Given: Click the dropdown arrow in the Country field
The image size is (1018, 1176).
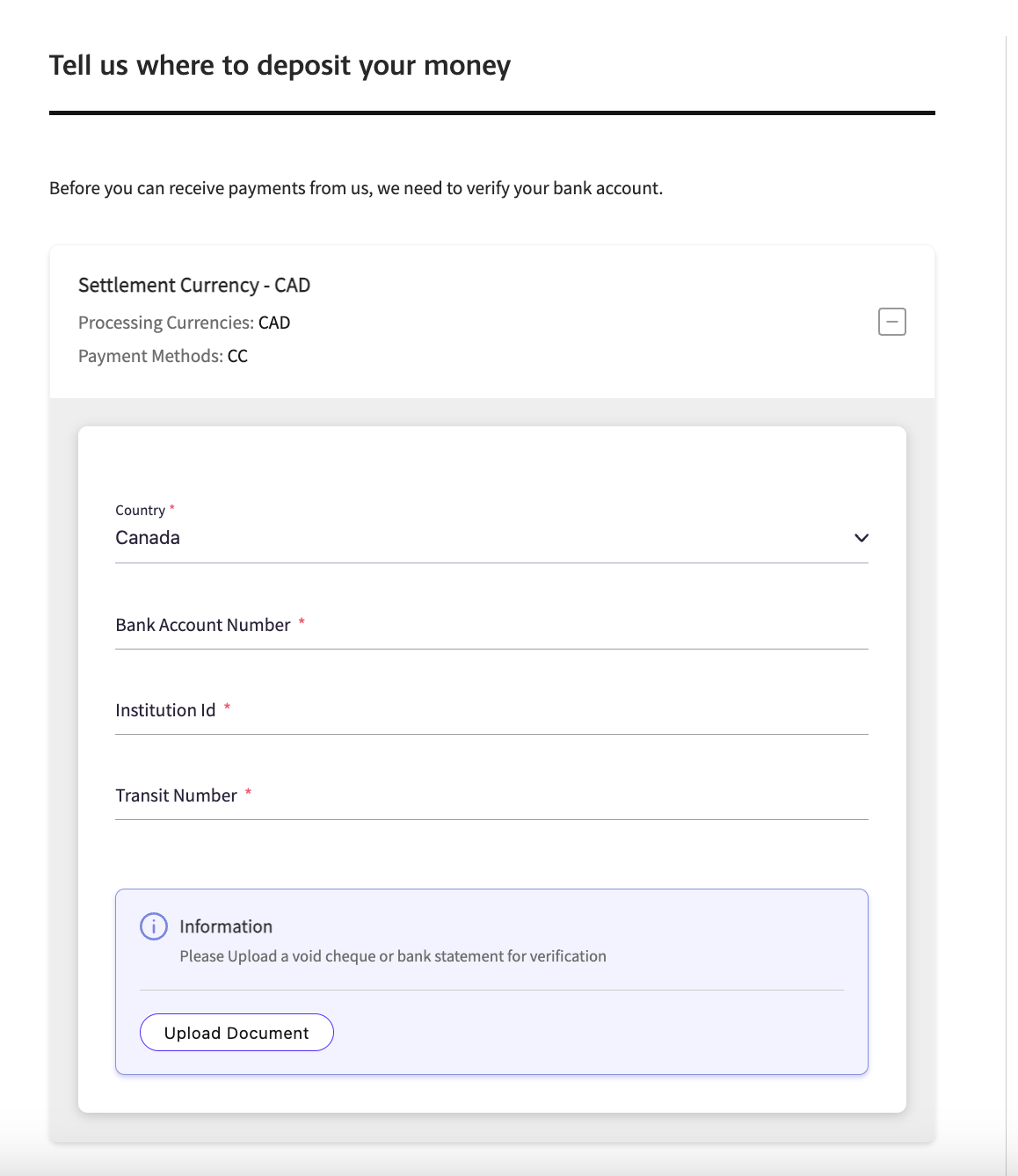Looking at the screenshot, I should [862, 537].
